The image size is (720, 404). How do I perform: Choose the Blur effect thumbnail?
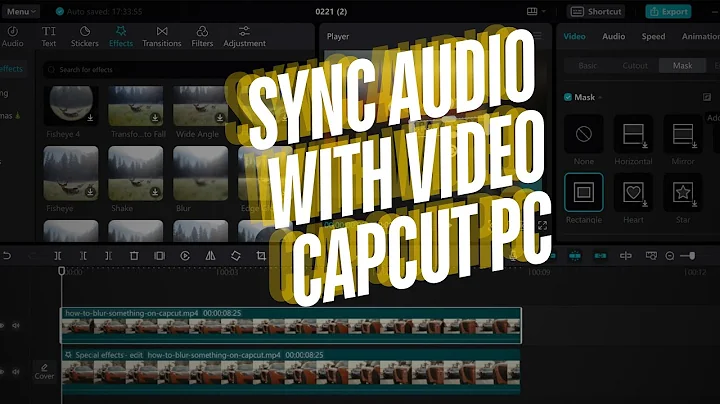(x=200, y=173)
